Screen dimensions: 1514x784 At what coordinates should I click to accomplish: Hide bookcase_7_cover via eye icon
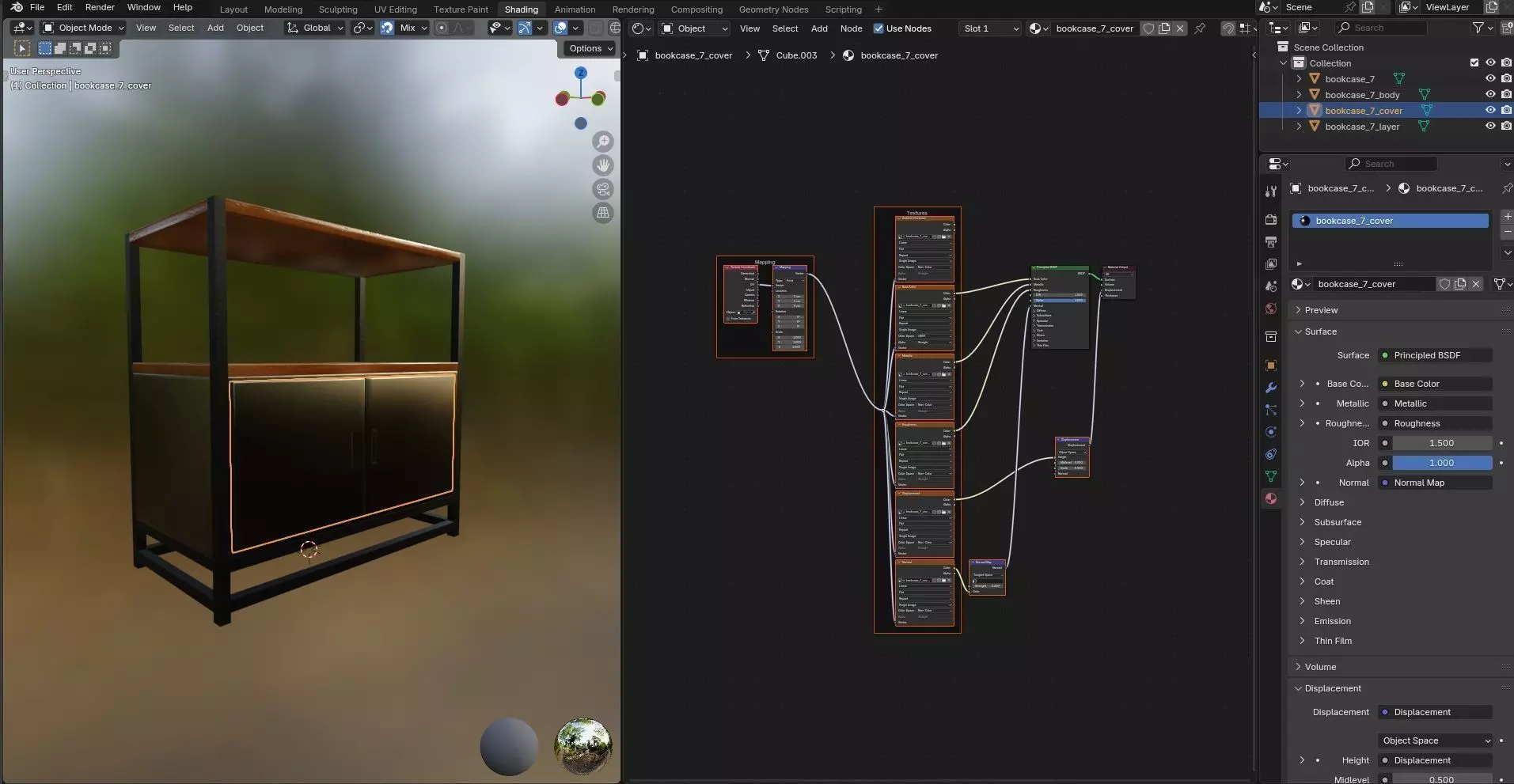(1490, 110)
